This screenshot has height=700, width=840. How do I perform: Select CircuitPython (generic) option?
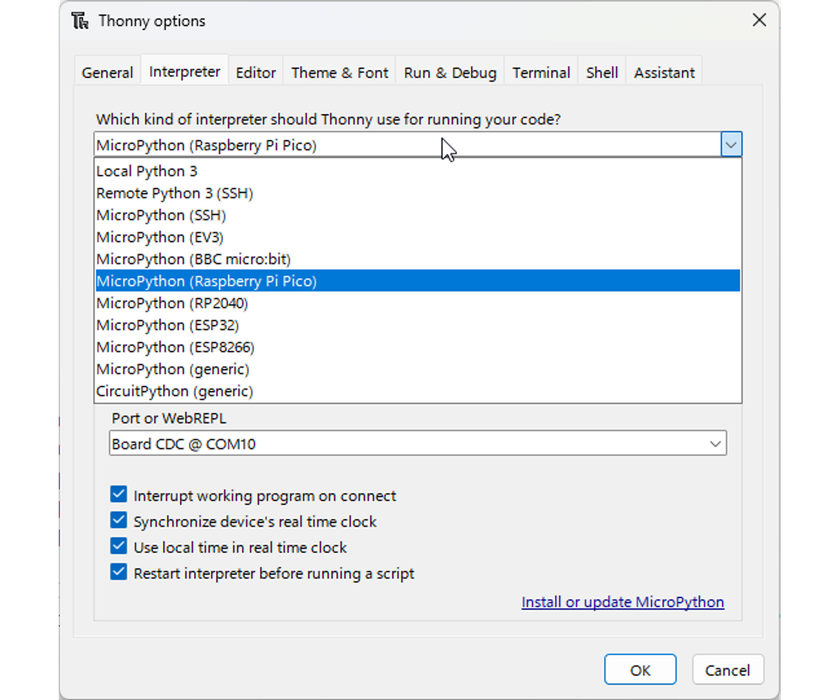pos(418,391)
